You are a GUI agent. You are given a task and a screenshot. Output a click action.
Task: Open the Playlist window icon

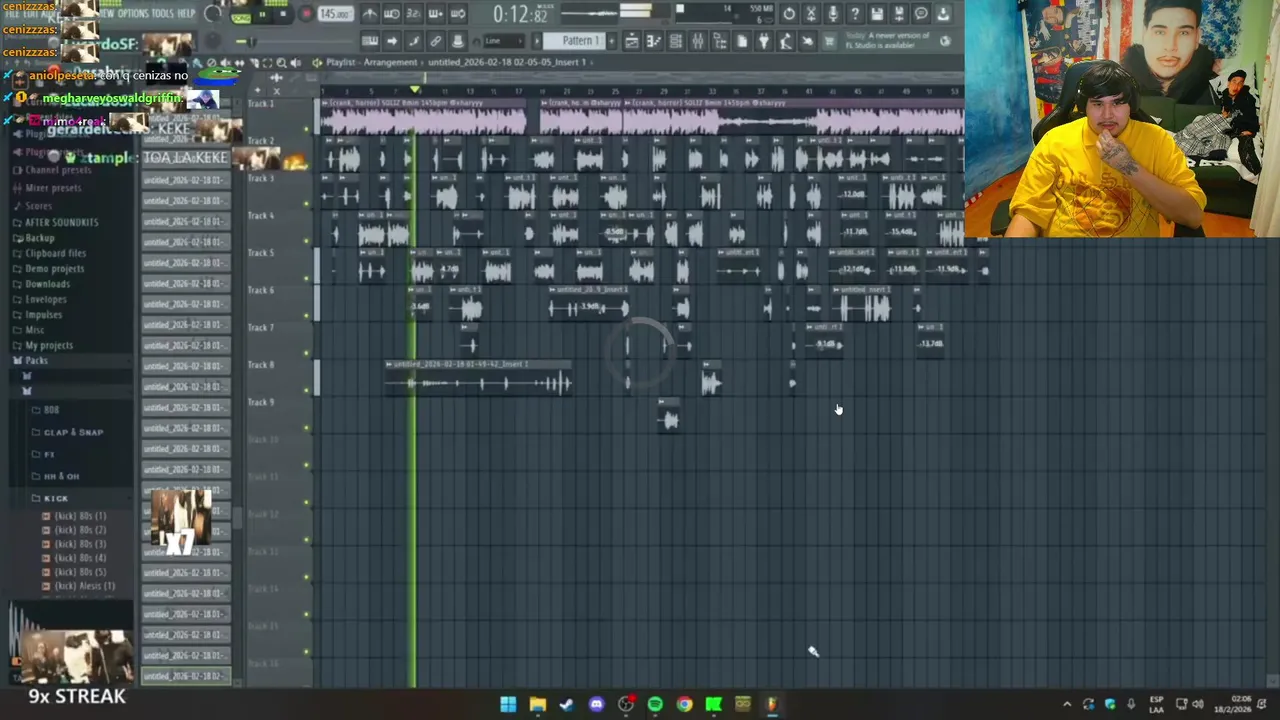[632, 41]
